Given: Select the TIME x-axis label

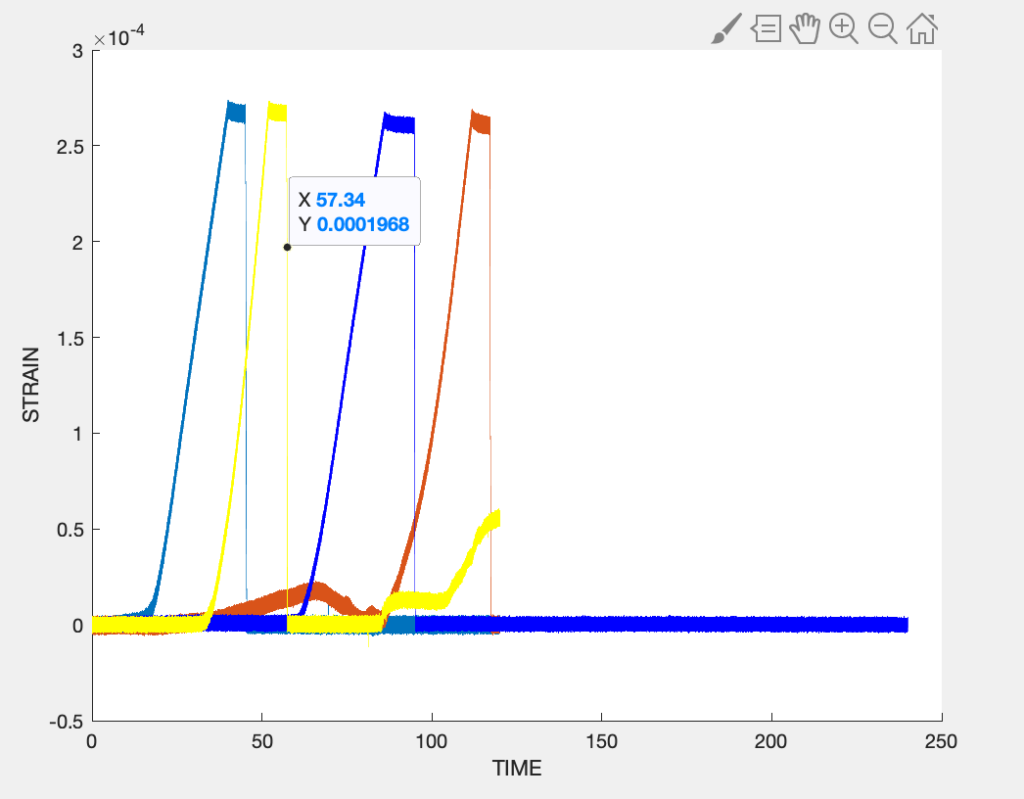Looking at the screenshot, I should pyautogui.click(x=517, y=768).
